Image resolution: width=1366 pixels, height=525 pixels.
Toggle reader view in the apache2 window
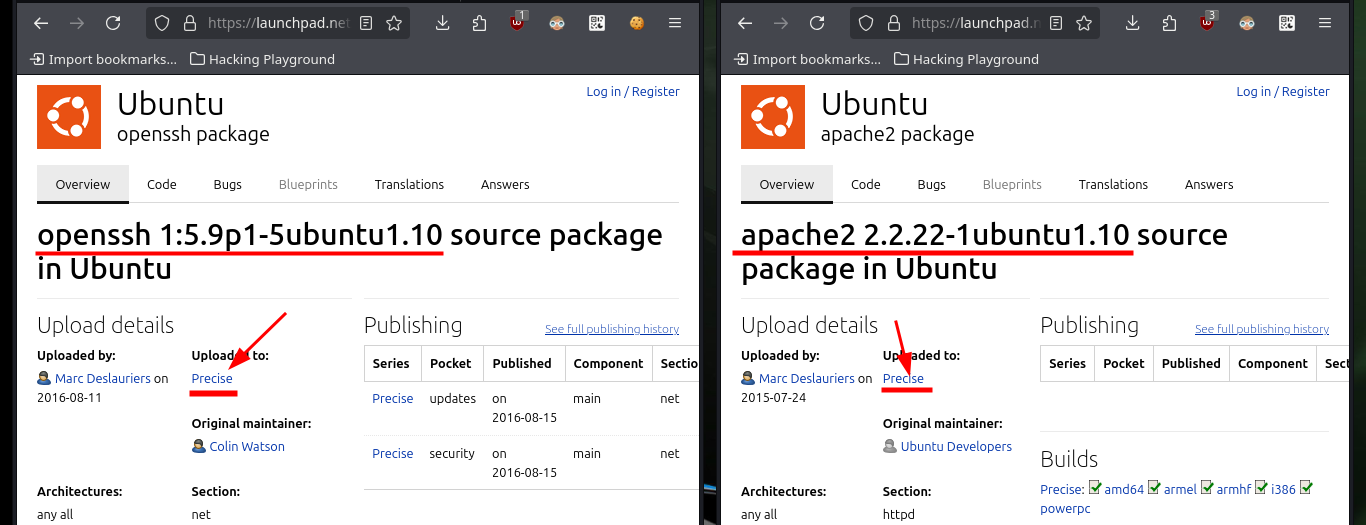point(1056,22)
